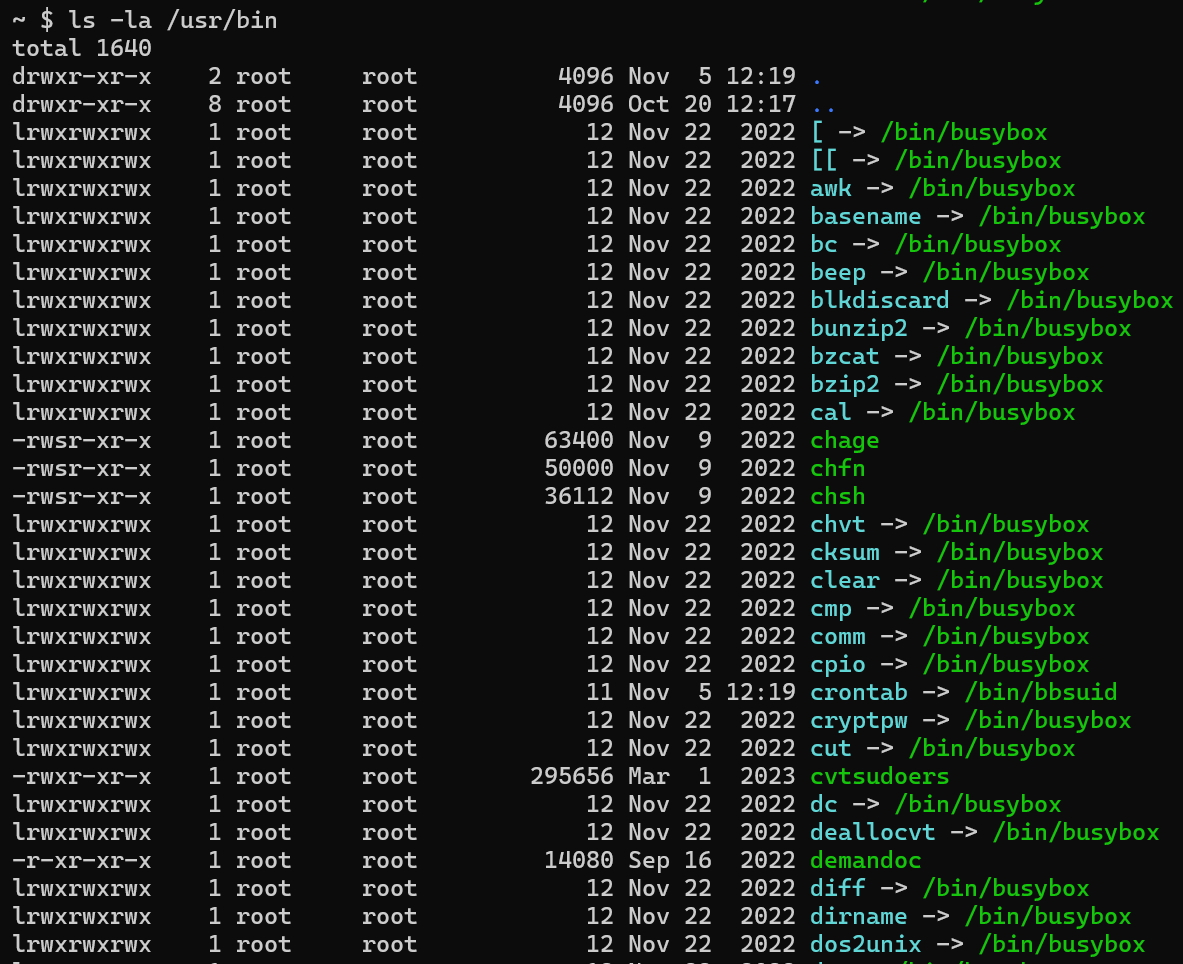Select the awk symlink name
The height and width of the screenshot is (964, 1183).
coord(830,188)
